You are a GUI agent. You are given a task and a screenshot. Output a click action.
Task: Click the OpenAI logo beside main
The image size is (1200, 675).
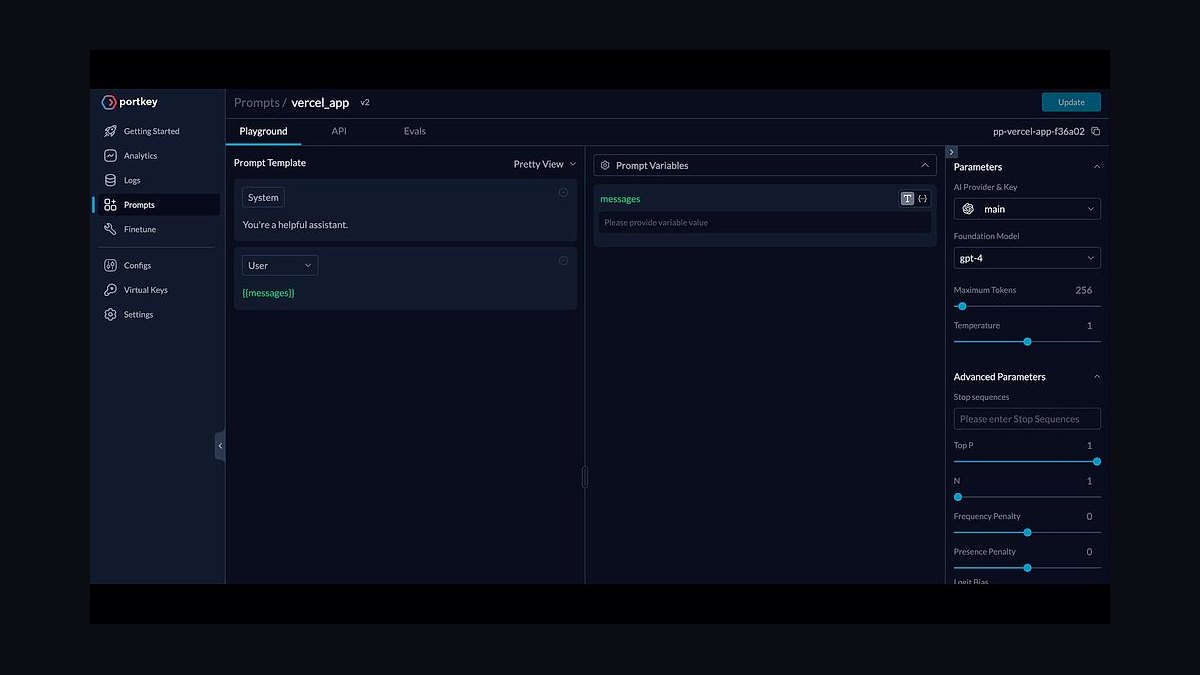click(968, 209)
